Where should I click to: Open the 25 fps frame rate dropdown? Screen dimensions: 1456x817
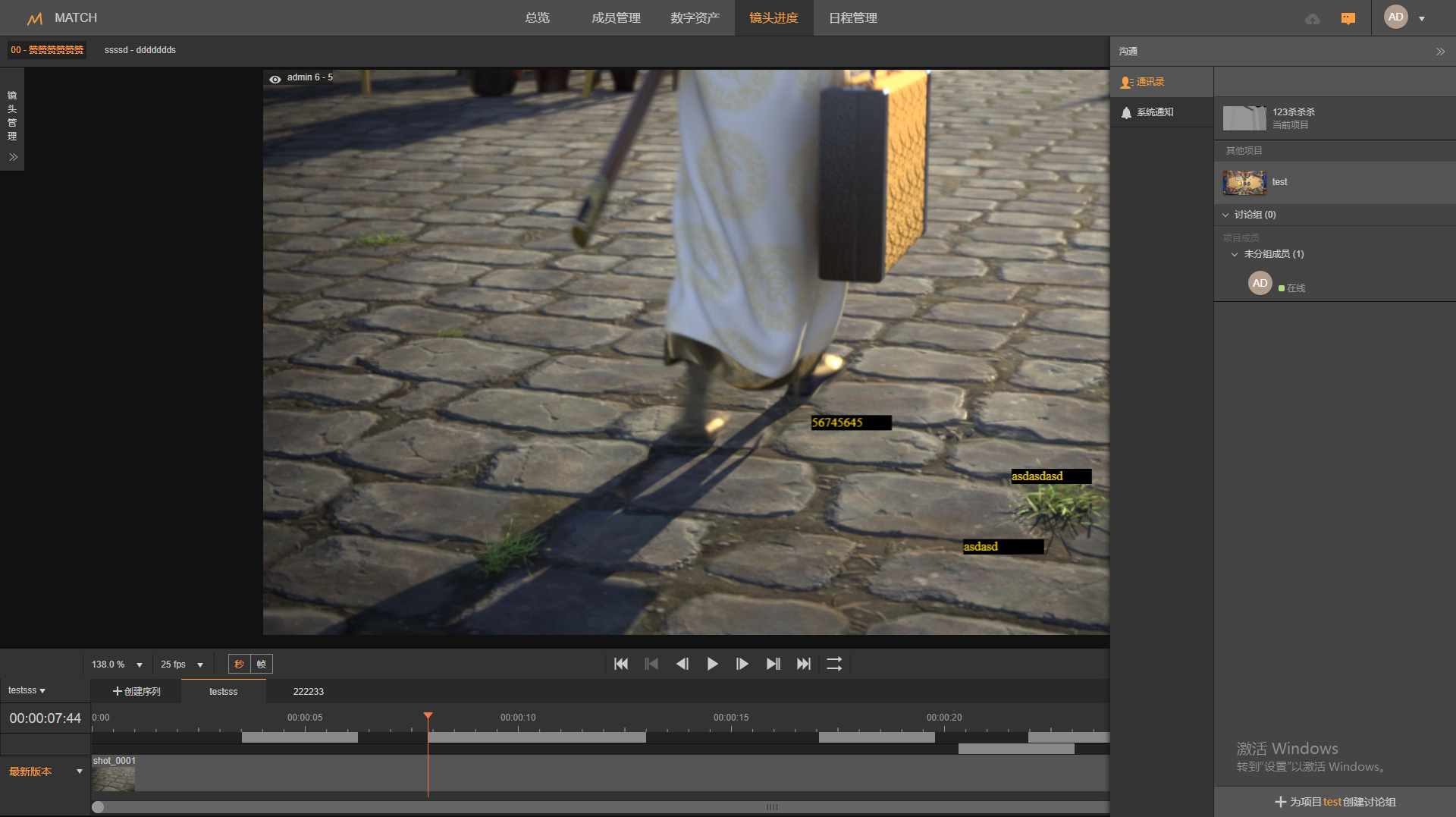point(182,665)
